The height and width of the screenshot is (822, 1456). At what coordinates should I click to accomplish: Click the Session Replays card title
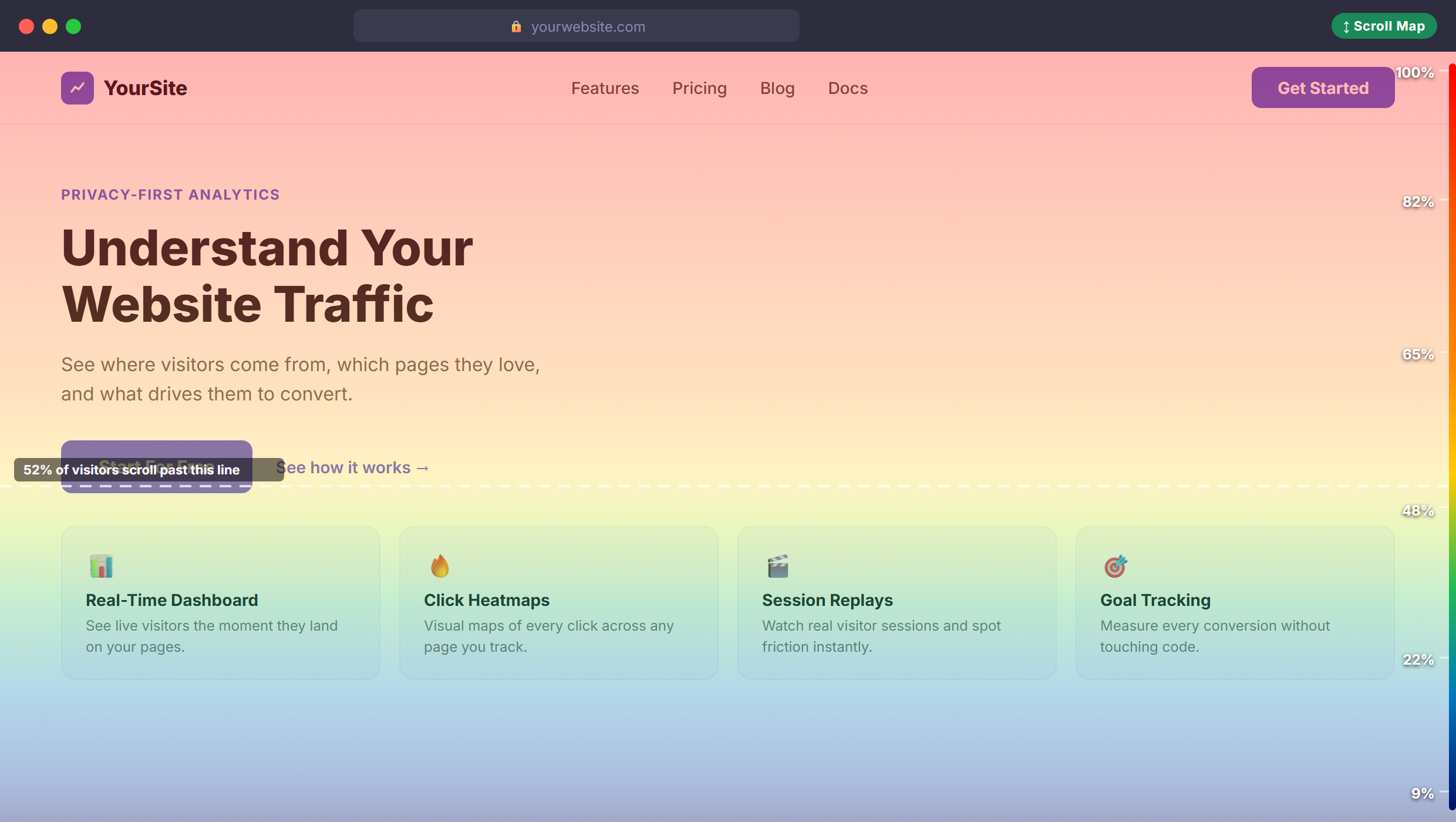tap(827, 600)
